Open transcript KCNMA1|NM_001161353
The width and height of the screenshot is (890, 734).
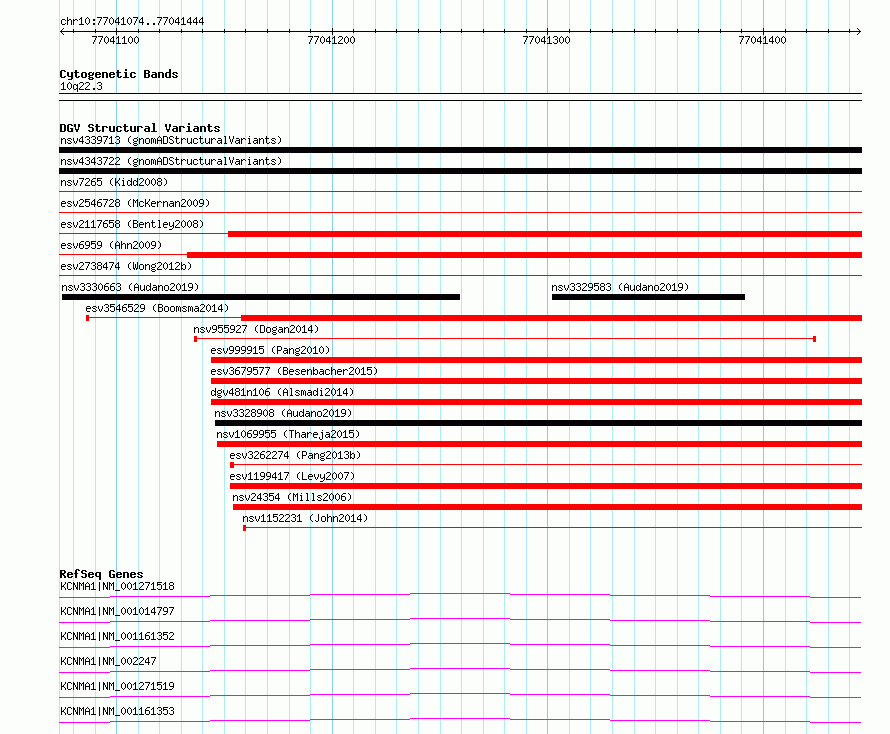point(117,711)
